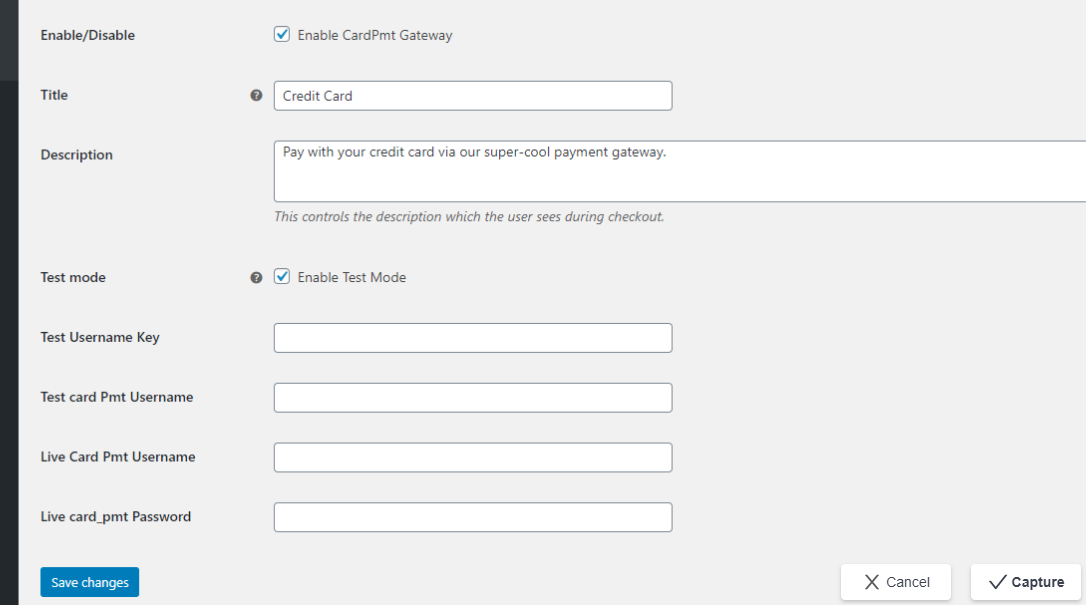Click the Enable Test Mode text label

[350, 277]
